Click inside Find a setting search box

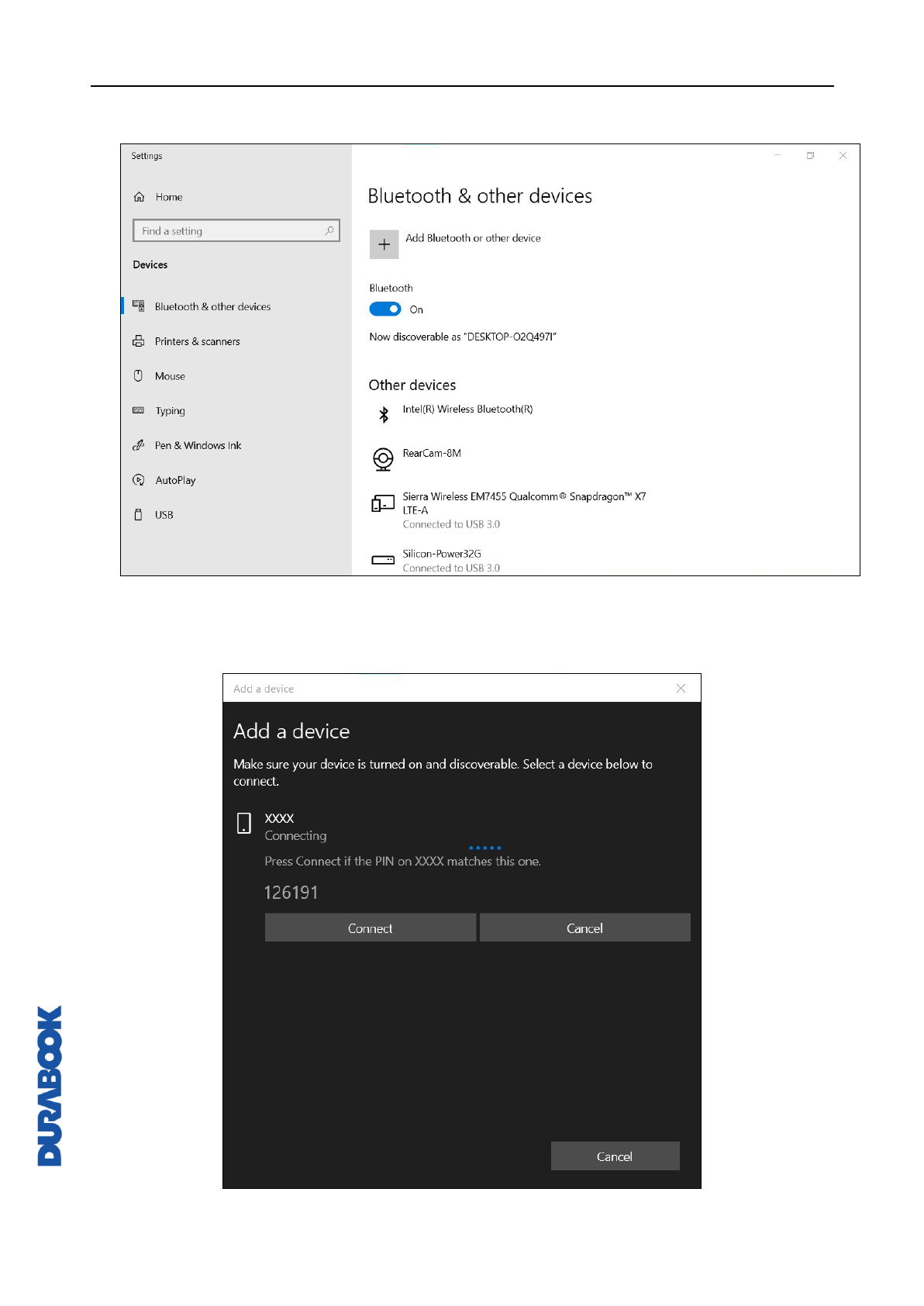[233, 231]
